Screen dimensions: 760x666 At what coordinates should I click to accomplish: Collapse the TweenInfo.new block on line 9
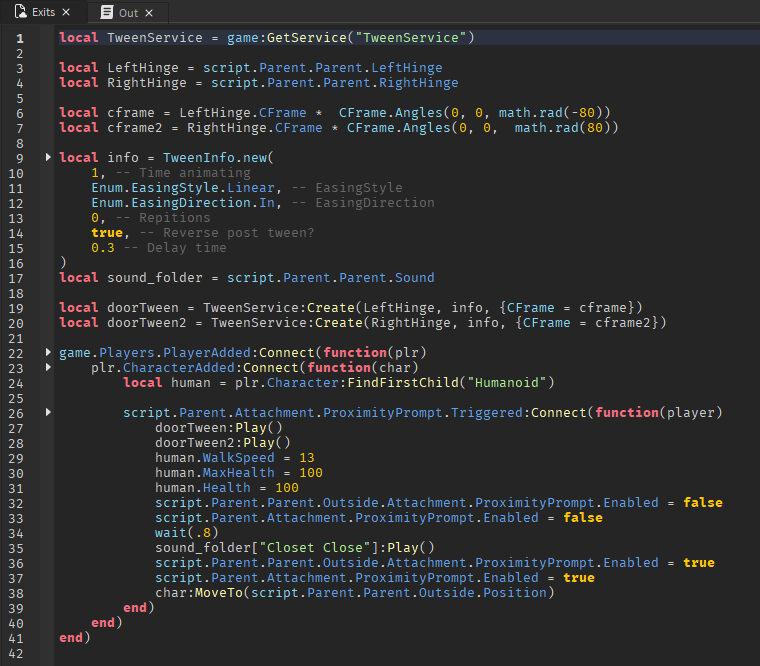pyautogui.click(x=48, y=158)
